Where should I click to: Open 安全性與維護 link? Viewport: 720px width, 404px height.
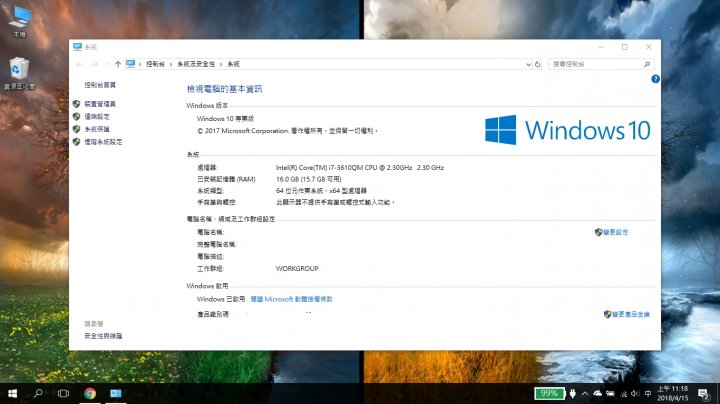pos(103,336)
